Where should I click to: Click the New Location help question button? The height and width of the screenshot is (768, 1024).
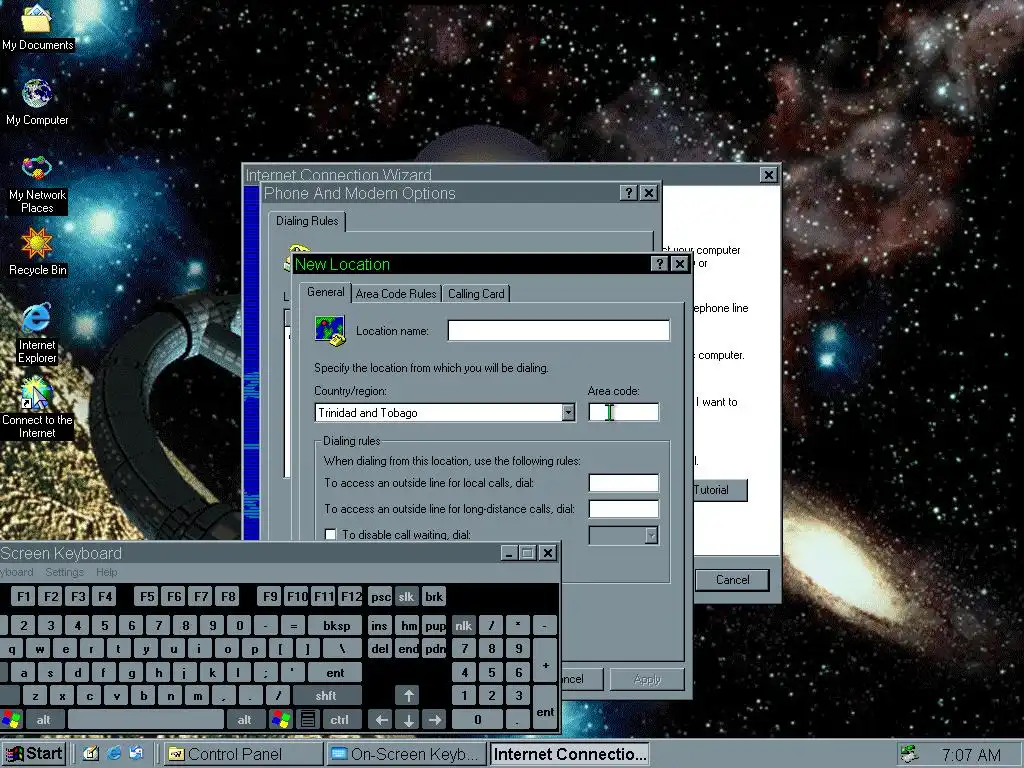[660, 264]
